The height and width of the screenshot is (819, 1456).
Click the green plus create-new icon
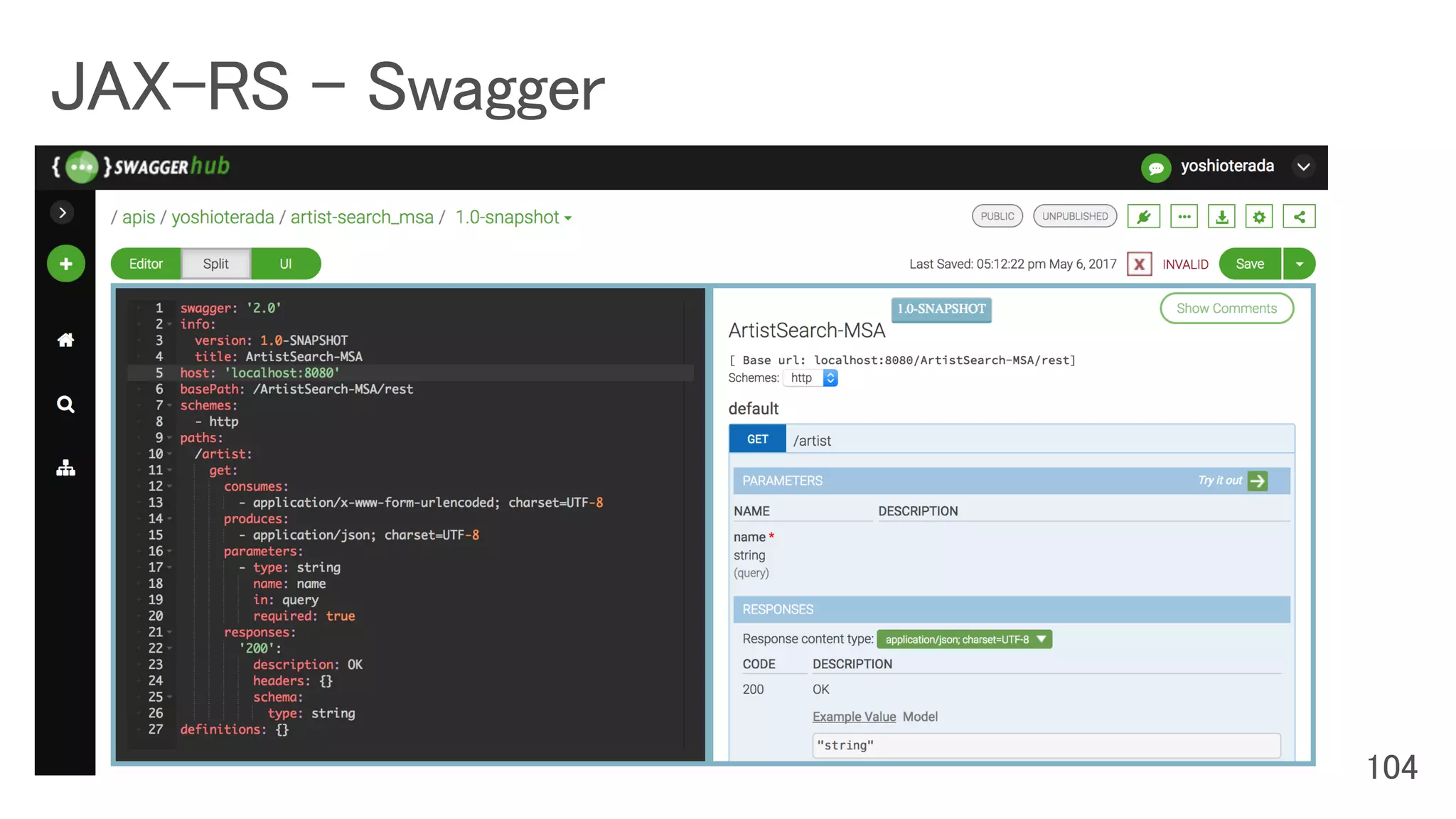point(65,264)
